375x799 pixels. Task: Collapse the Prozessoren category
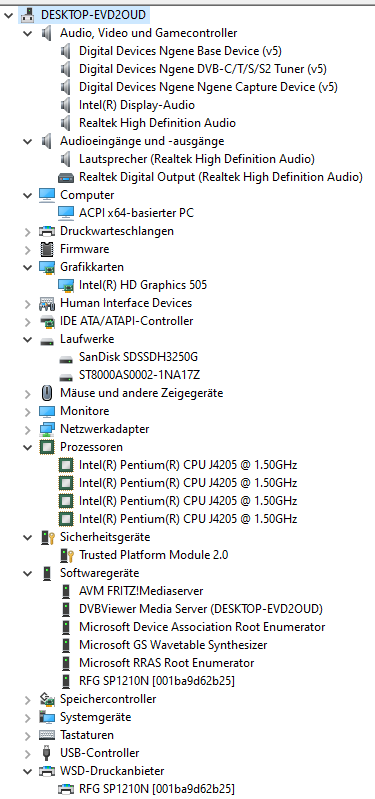tap(28, 447)
